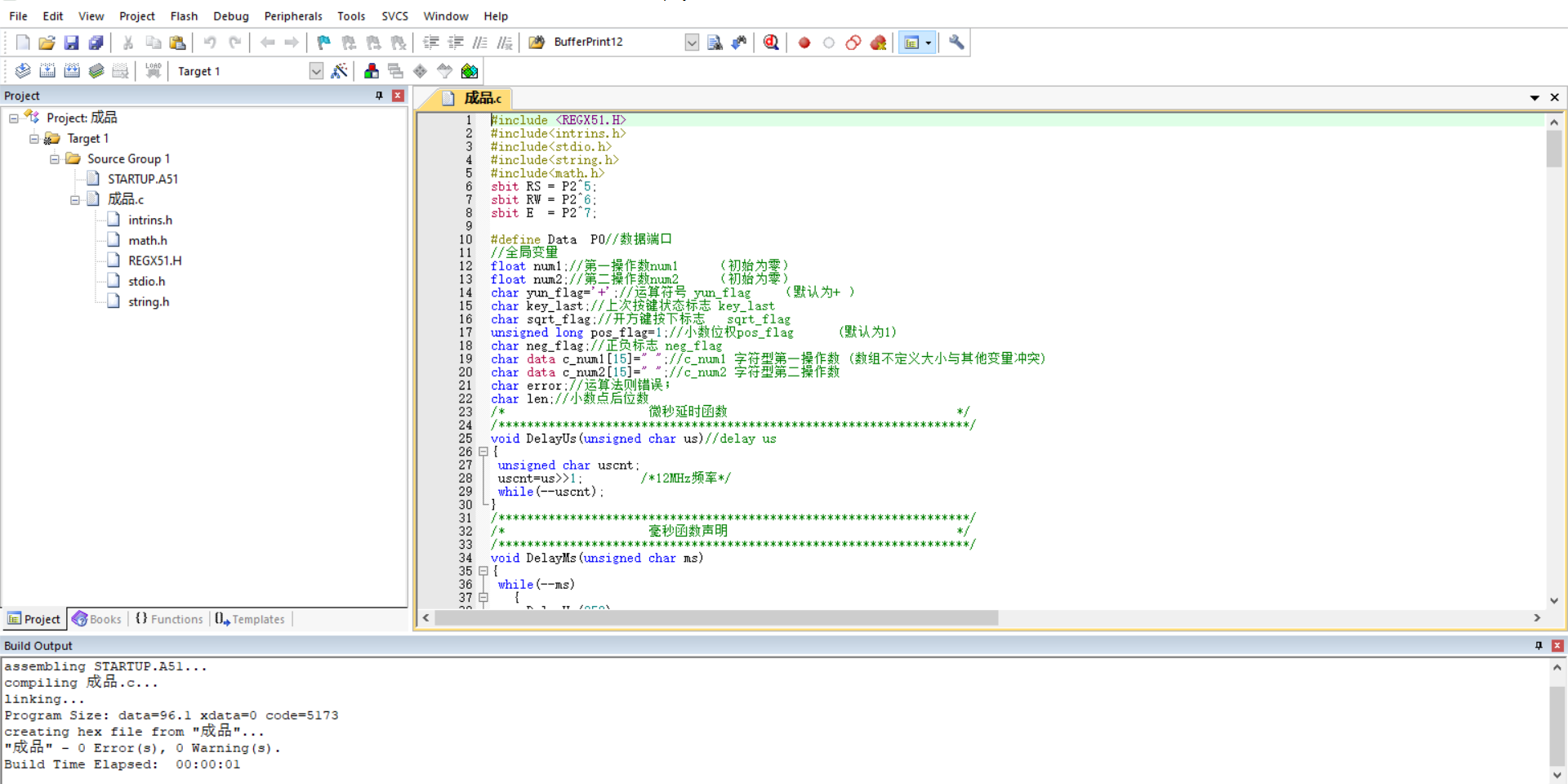The width and height of the screenshot is (1568, 784).
Task: Click the blue bookmark flag icon
Action: 324,42
